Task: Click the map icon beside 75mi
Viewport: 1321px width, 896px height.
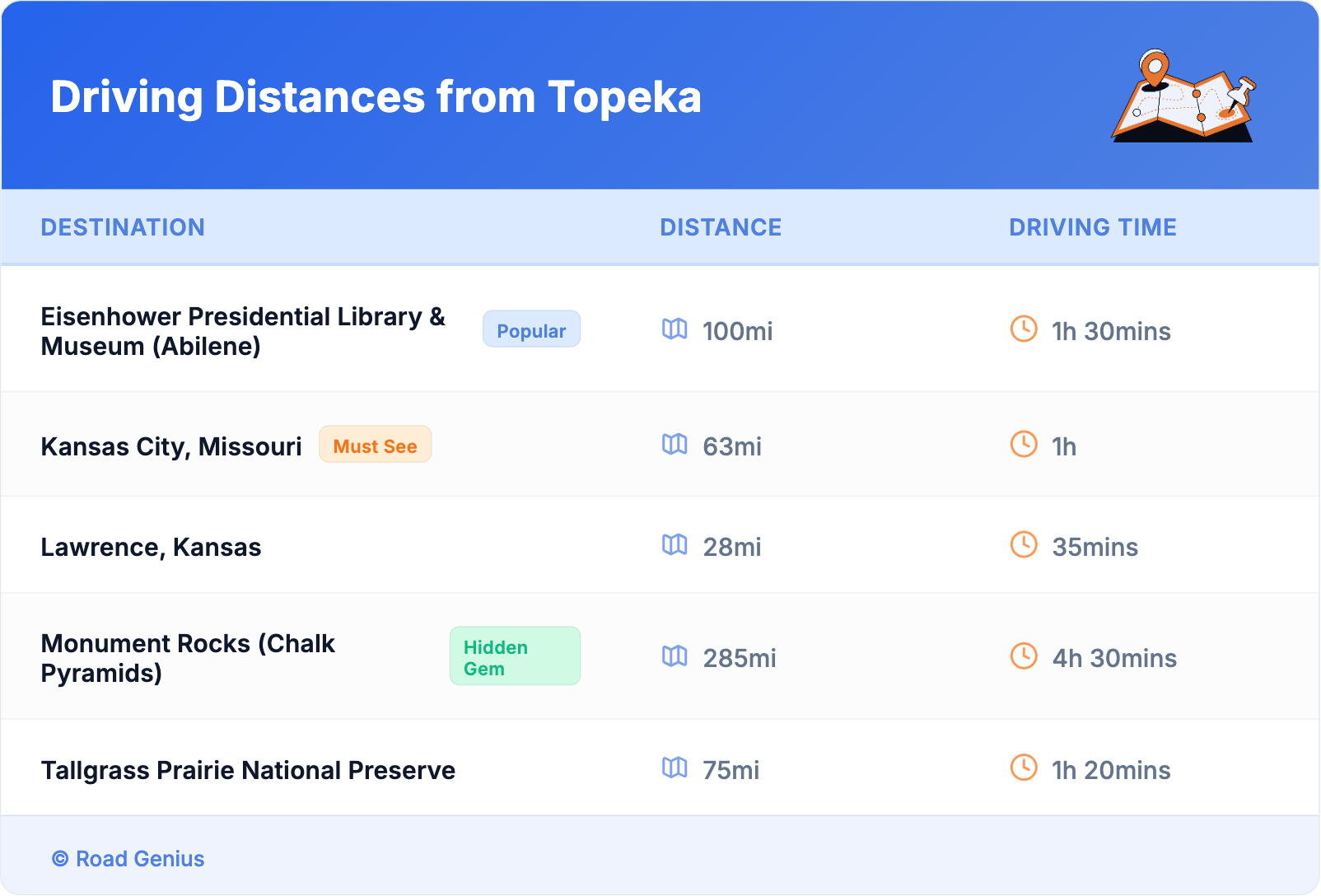Action: click(x=675, y=768)
